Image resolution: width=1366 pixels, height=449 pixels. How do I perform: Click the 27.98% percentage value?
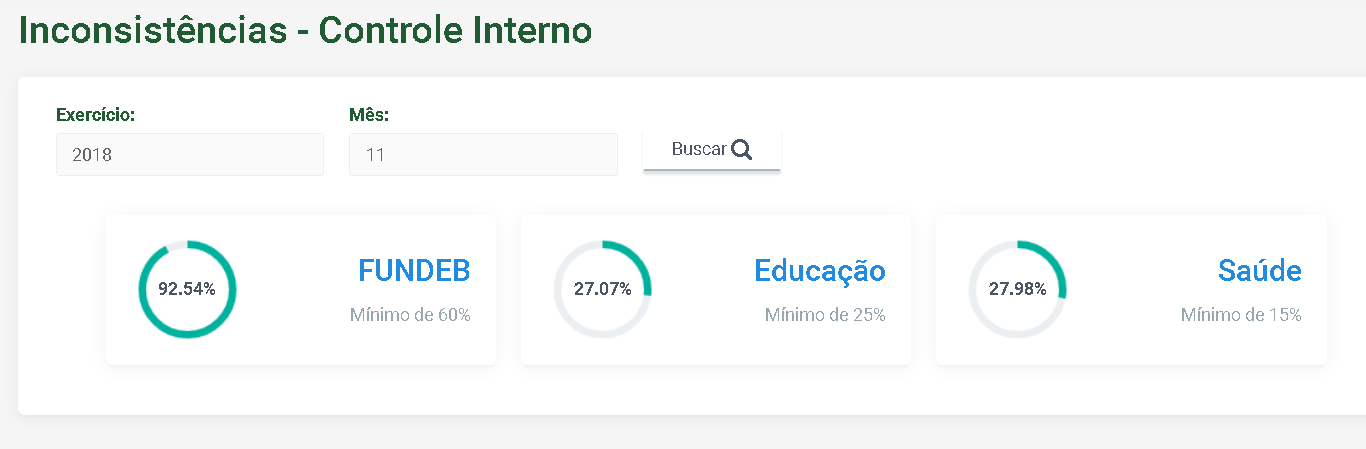point(1017,289)
